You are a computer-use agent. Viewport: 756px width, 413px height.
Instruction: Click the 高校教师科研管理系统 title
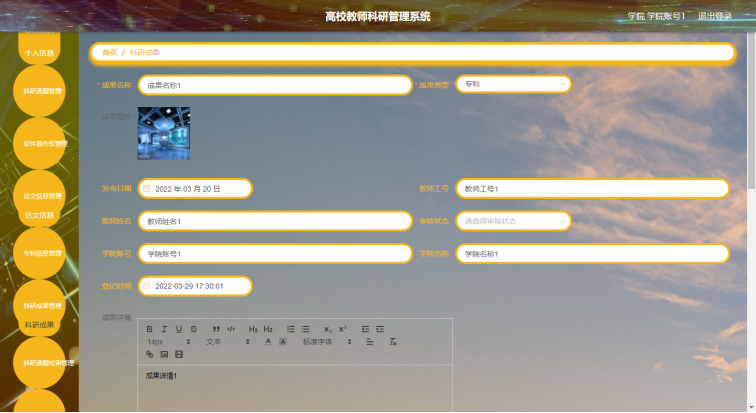tap(378, 16)
